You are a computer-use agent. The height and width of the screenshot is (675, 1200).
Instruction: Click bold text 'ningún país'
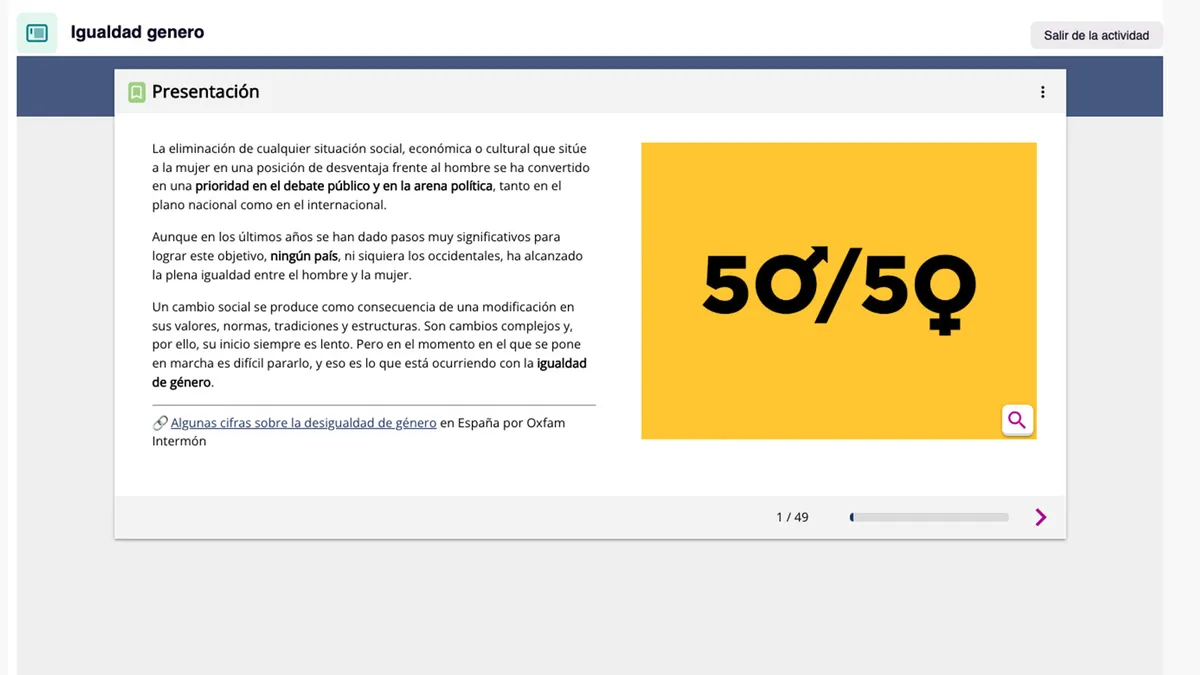[304, 256]
